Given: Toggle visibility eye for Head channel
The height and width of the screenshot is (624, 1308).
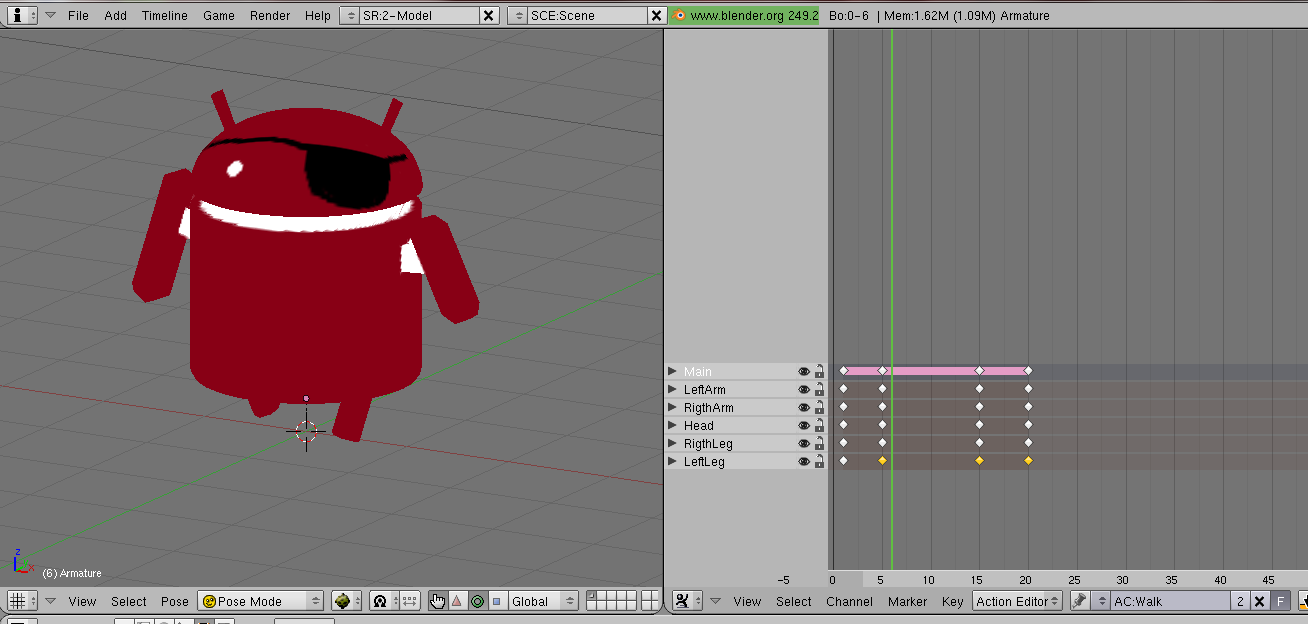Looking at the screenshot, I should click(804, 425).
